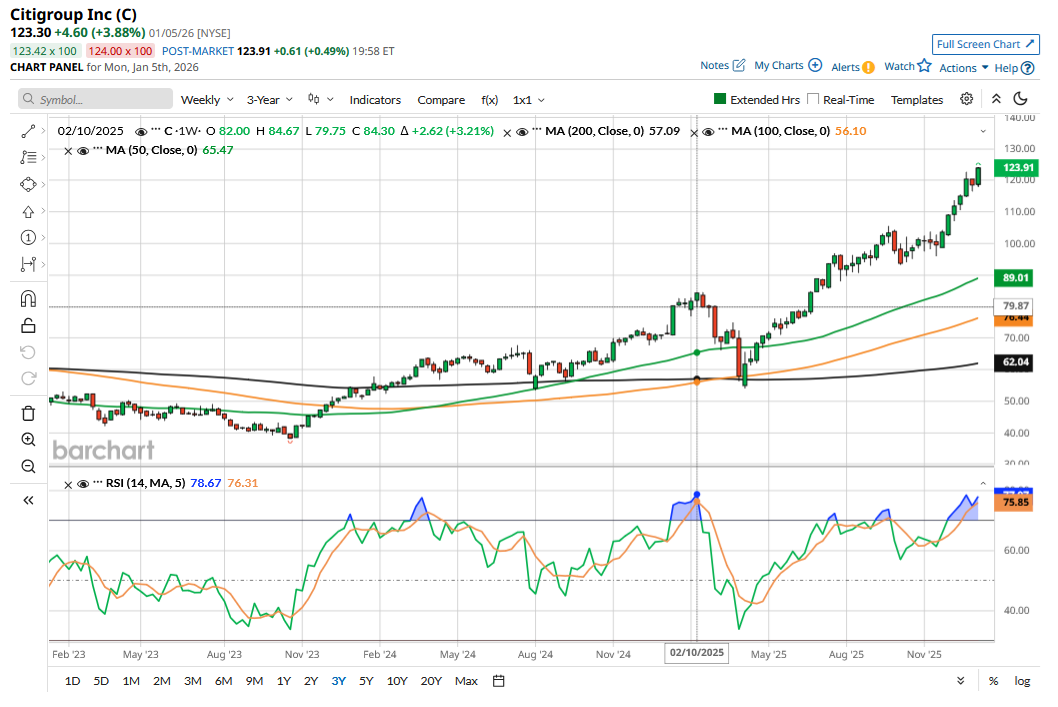
Task: Open the Weekly frequency dropdown
Action: pyautogui.click(x=207, y=100)
